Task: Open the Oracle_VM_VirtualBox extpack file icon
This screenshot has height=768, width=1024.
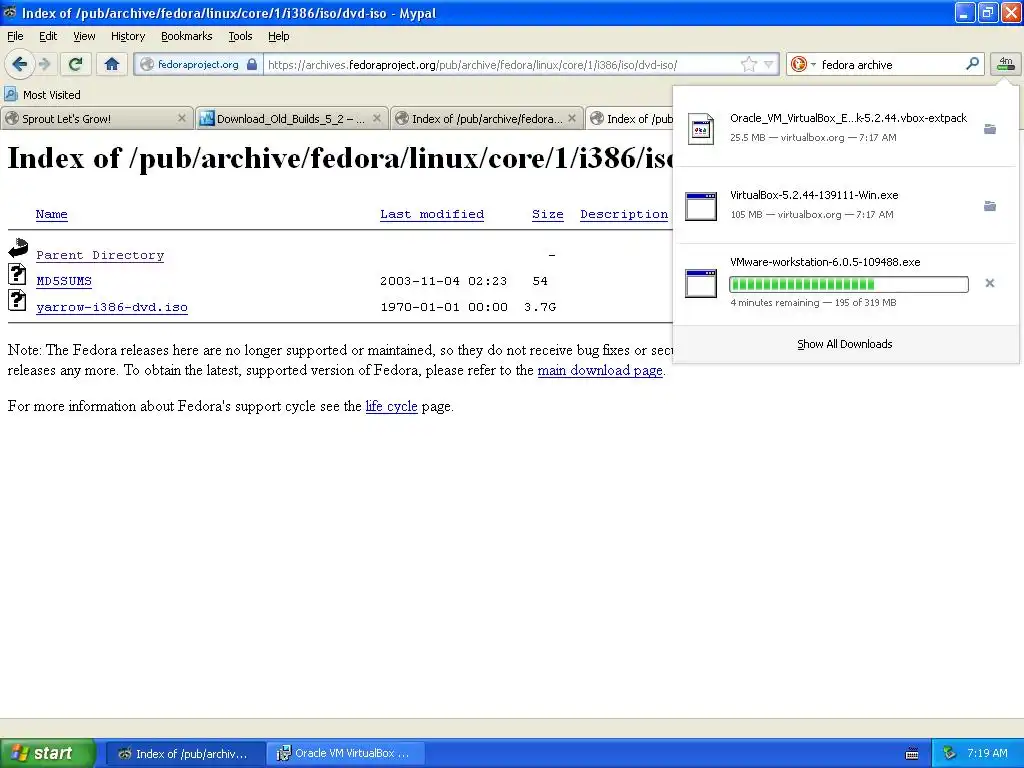Action: pos(701,129)
